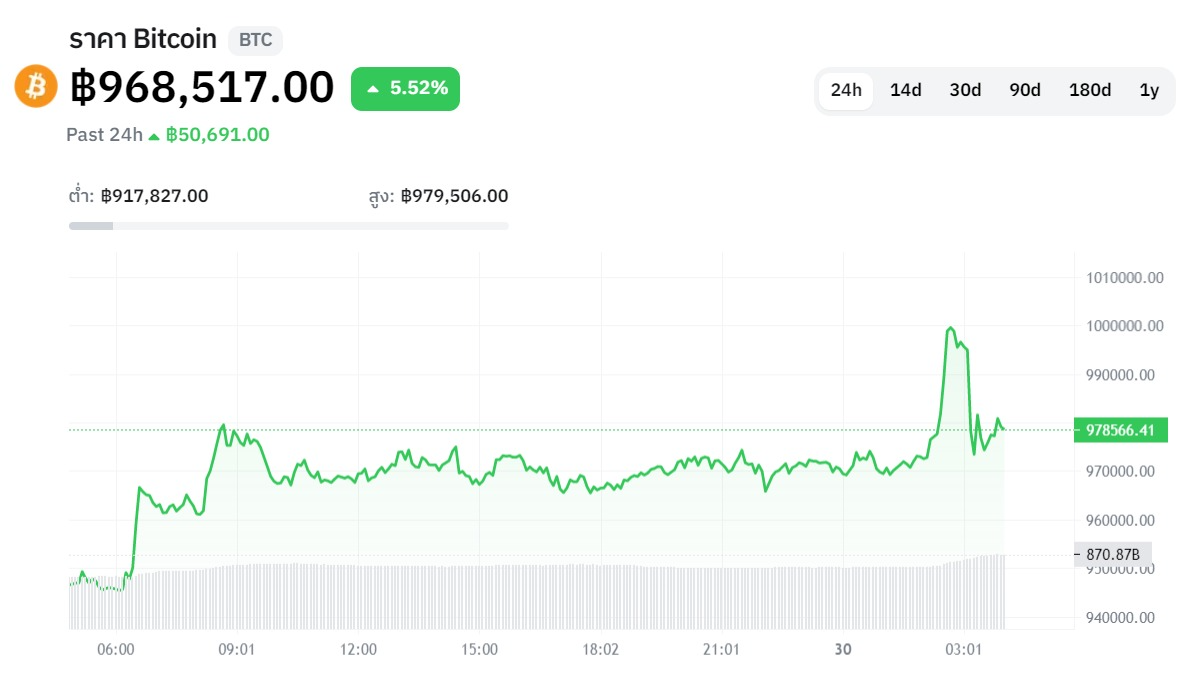Select the 24h time range tab

[x=846, y=90]
